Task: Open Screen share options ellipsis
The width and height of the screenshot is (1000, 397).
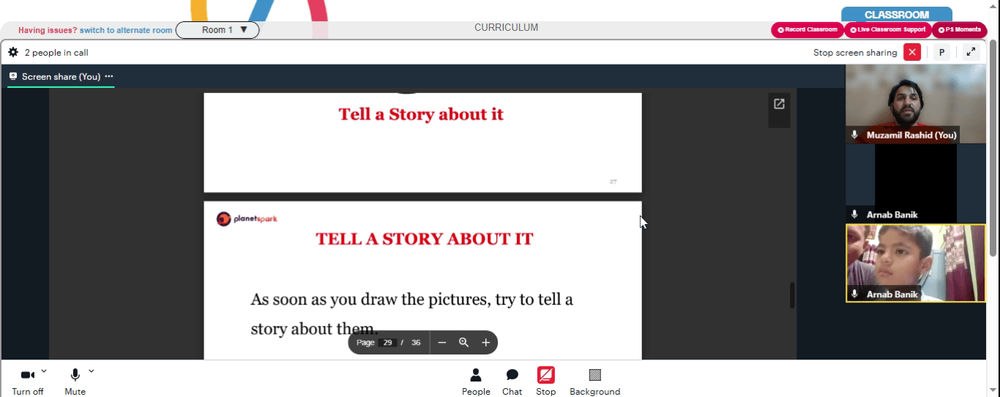Action: [x=109, y=77]
